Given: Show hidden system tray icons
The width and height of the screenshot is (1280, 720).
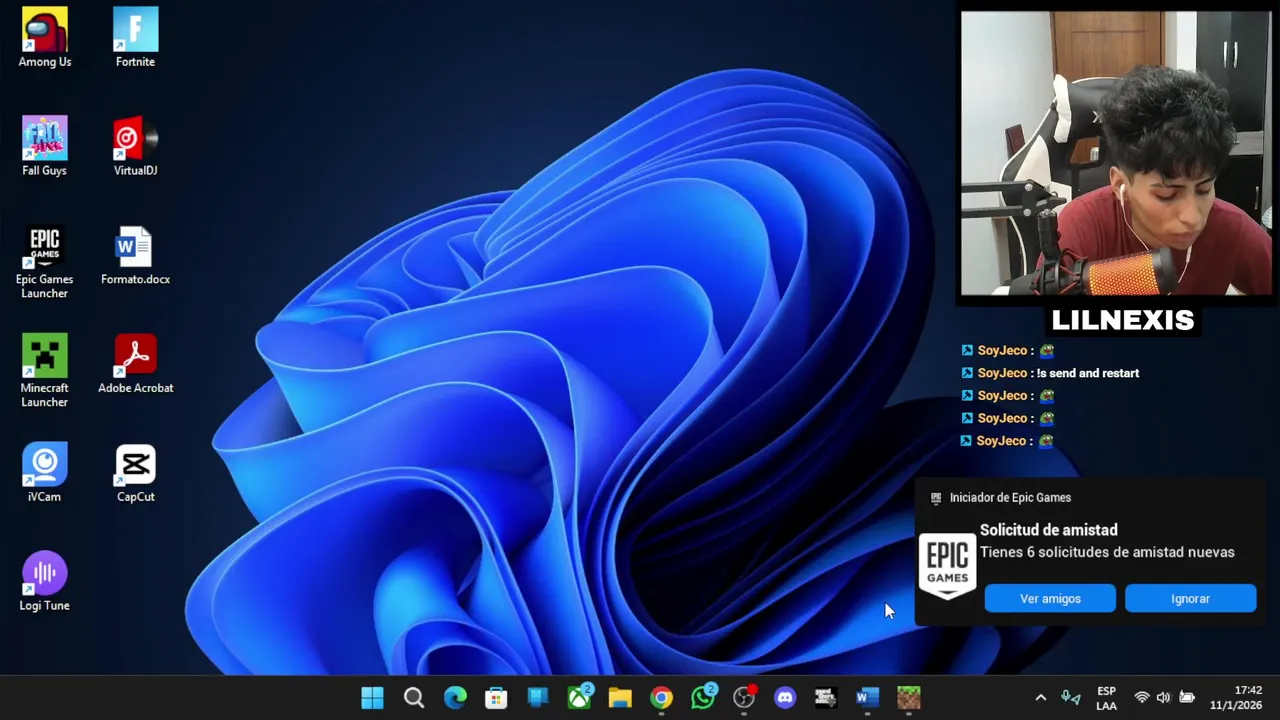Looking at the screenshot, I should [x=1040, y=698].
